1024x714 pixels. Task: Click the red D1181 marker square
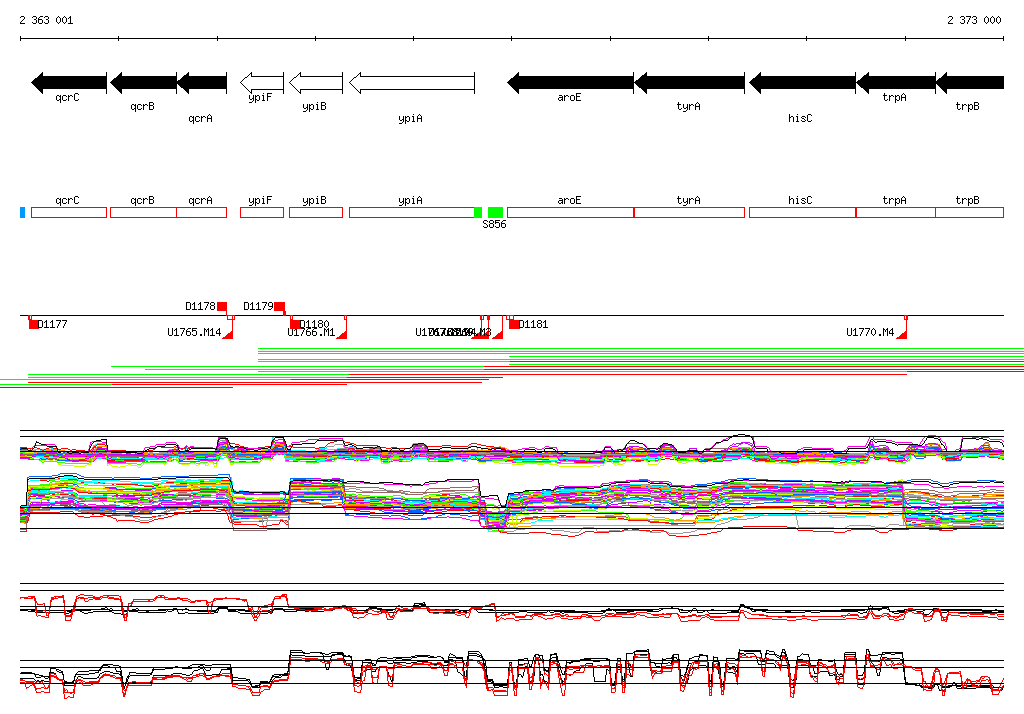click(514, 324)
